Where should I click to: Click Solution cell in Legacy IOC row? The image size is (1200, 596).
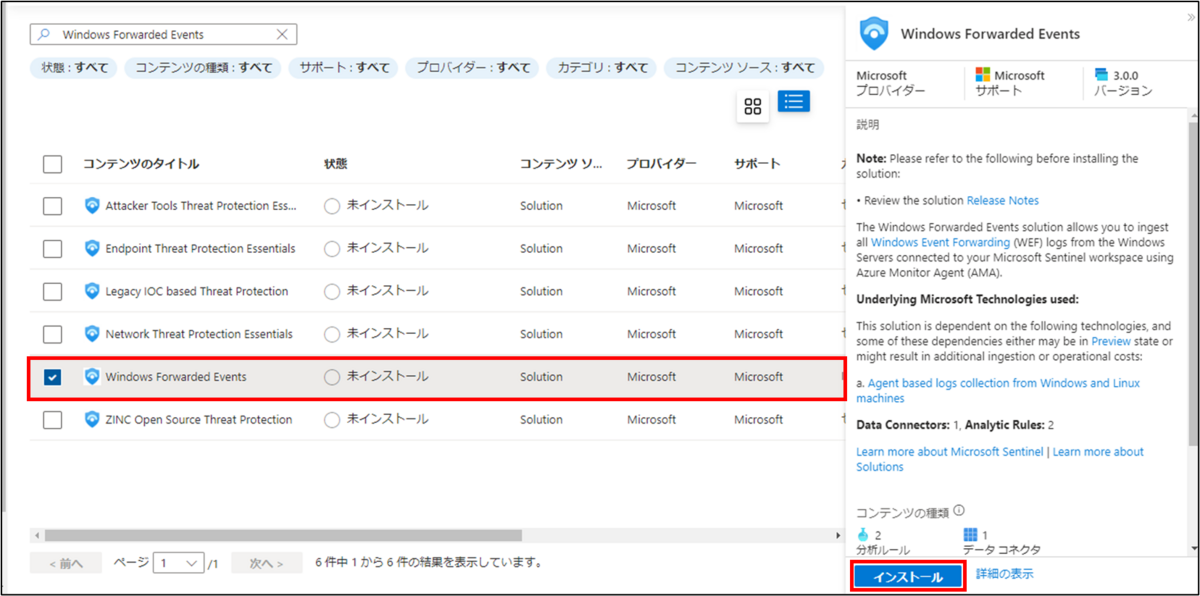pos(541,291)
